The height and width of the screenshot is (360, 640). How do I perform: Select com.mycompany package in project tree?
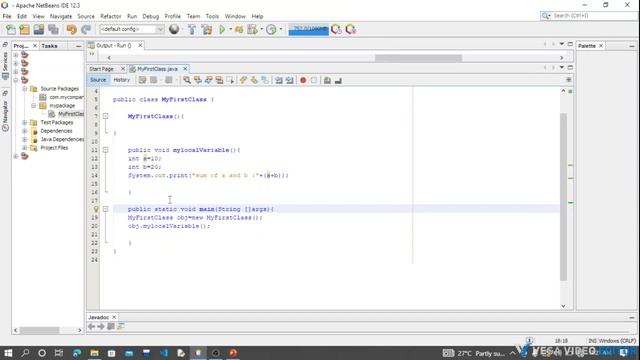click(66, 97)
